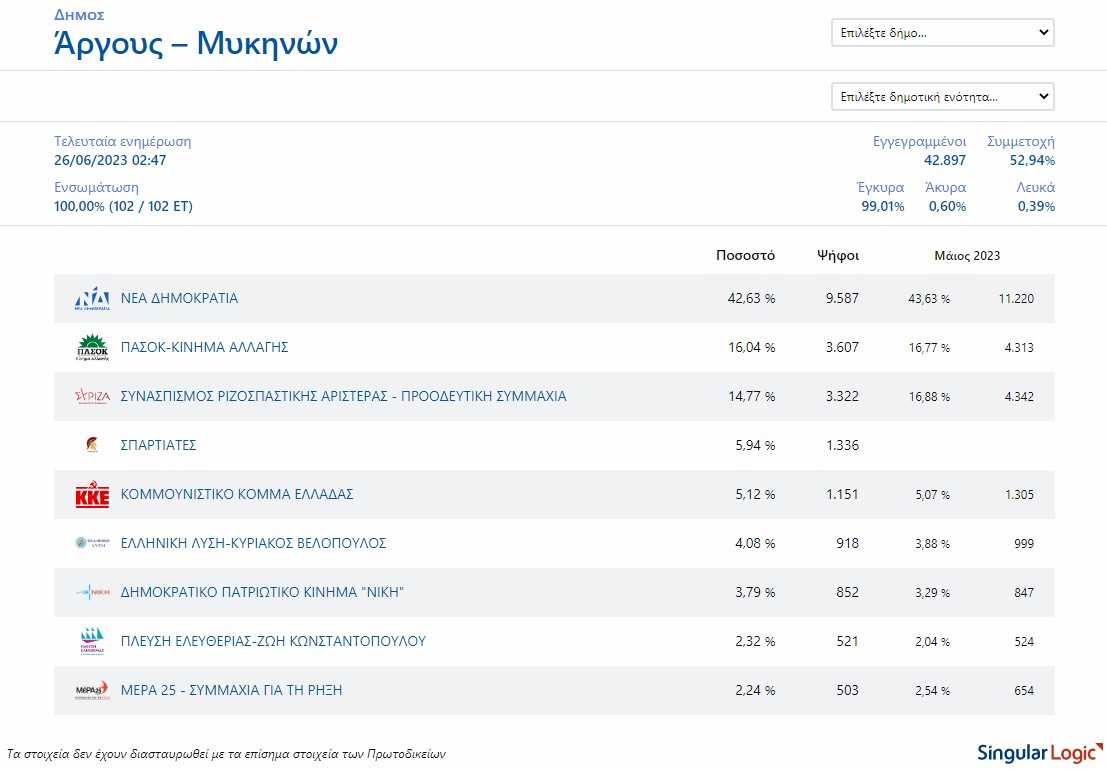Click the Πλεύση Ελευθερίας sailboat logo
The image size is (1107, 769).
(x=92, y=642)
